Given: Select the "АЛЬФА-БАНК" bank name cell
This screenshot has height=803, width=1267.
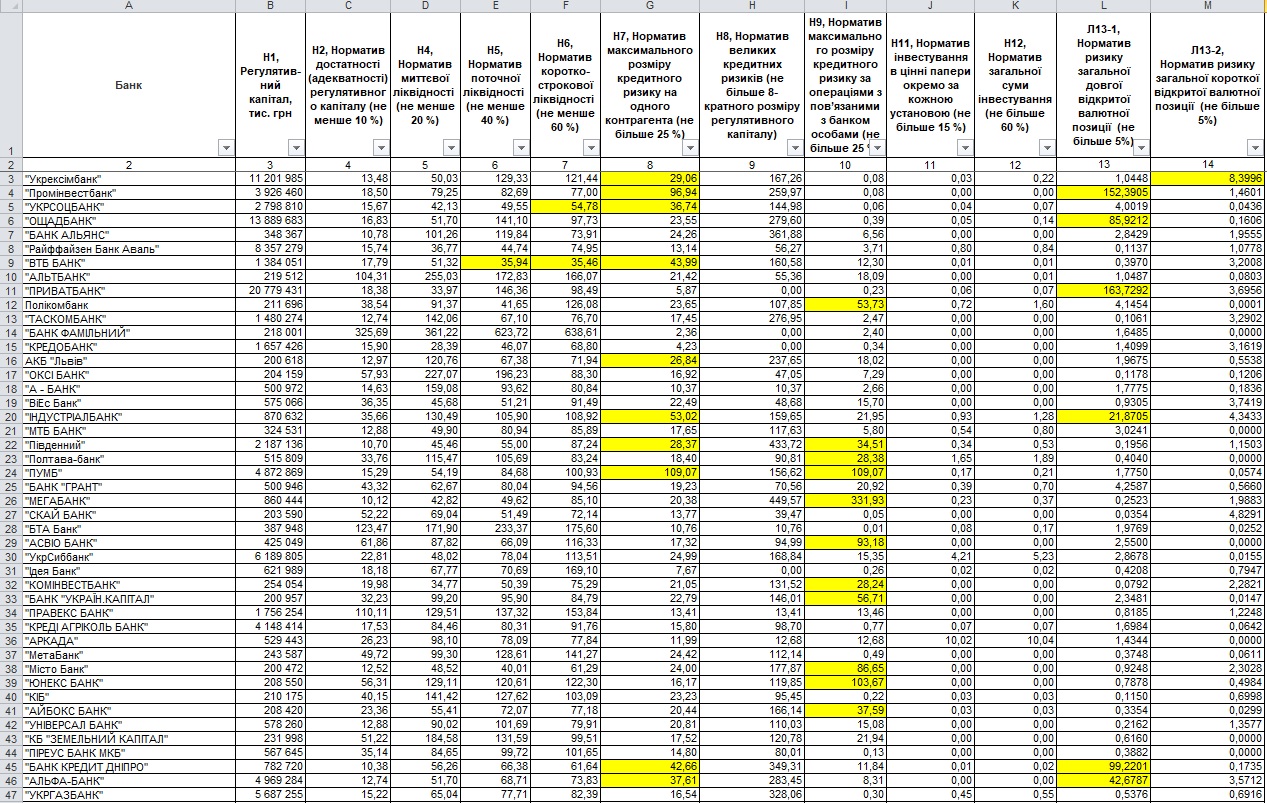Looking at the screenshot, I should tap(129, 780).
